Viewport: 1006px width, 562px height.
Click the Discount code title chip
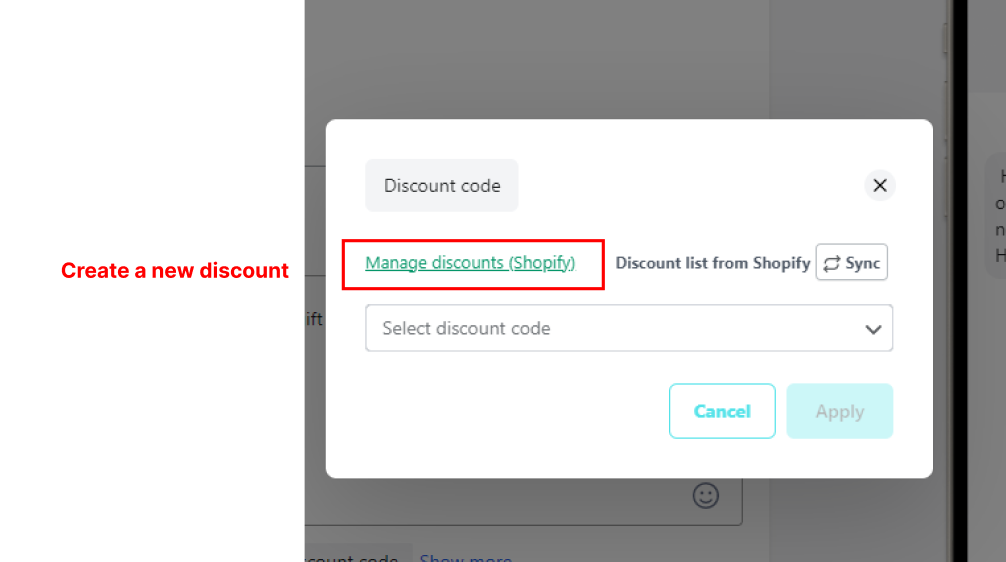click(x=441, y=185)
